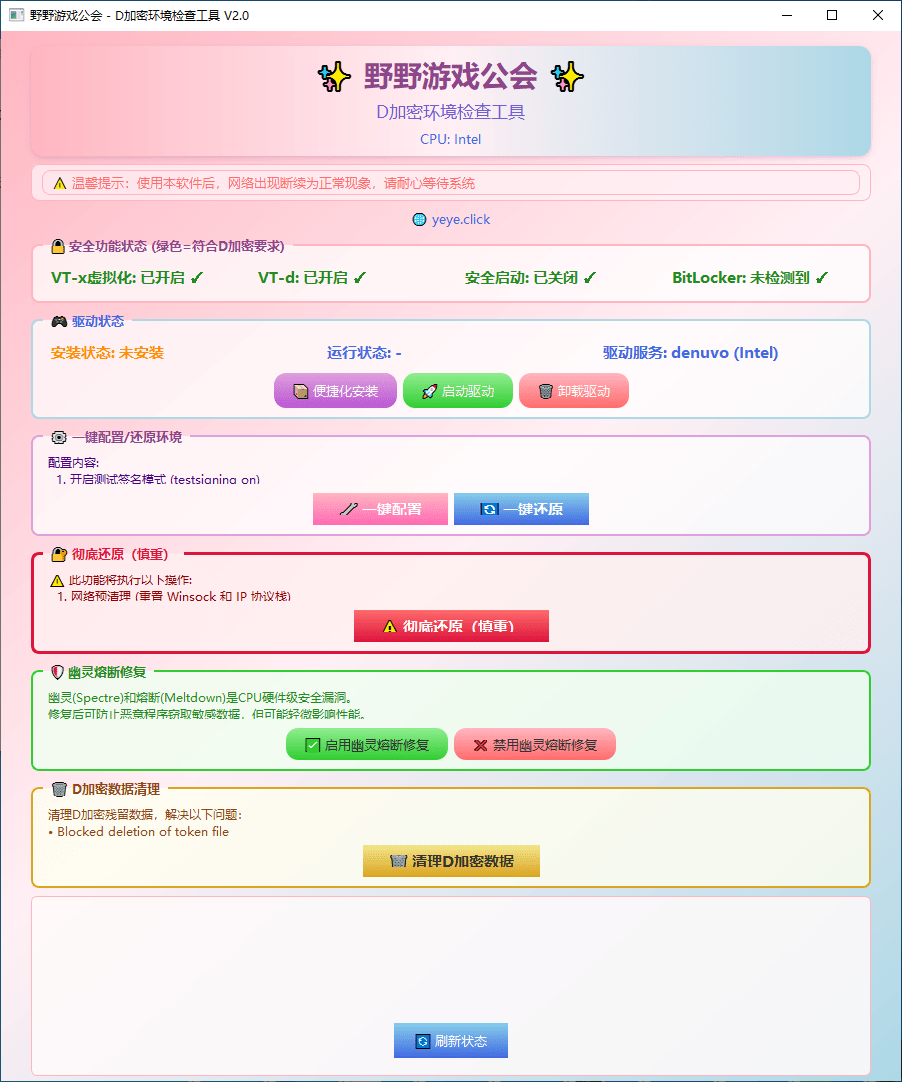Viewport: 902px width, 1082px height.
Task: Click the 清理D加密数据 button
Action: click(x=451, y=861)
